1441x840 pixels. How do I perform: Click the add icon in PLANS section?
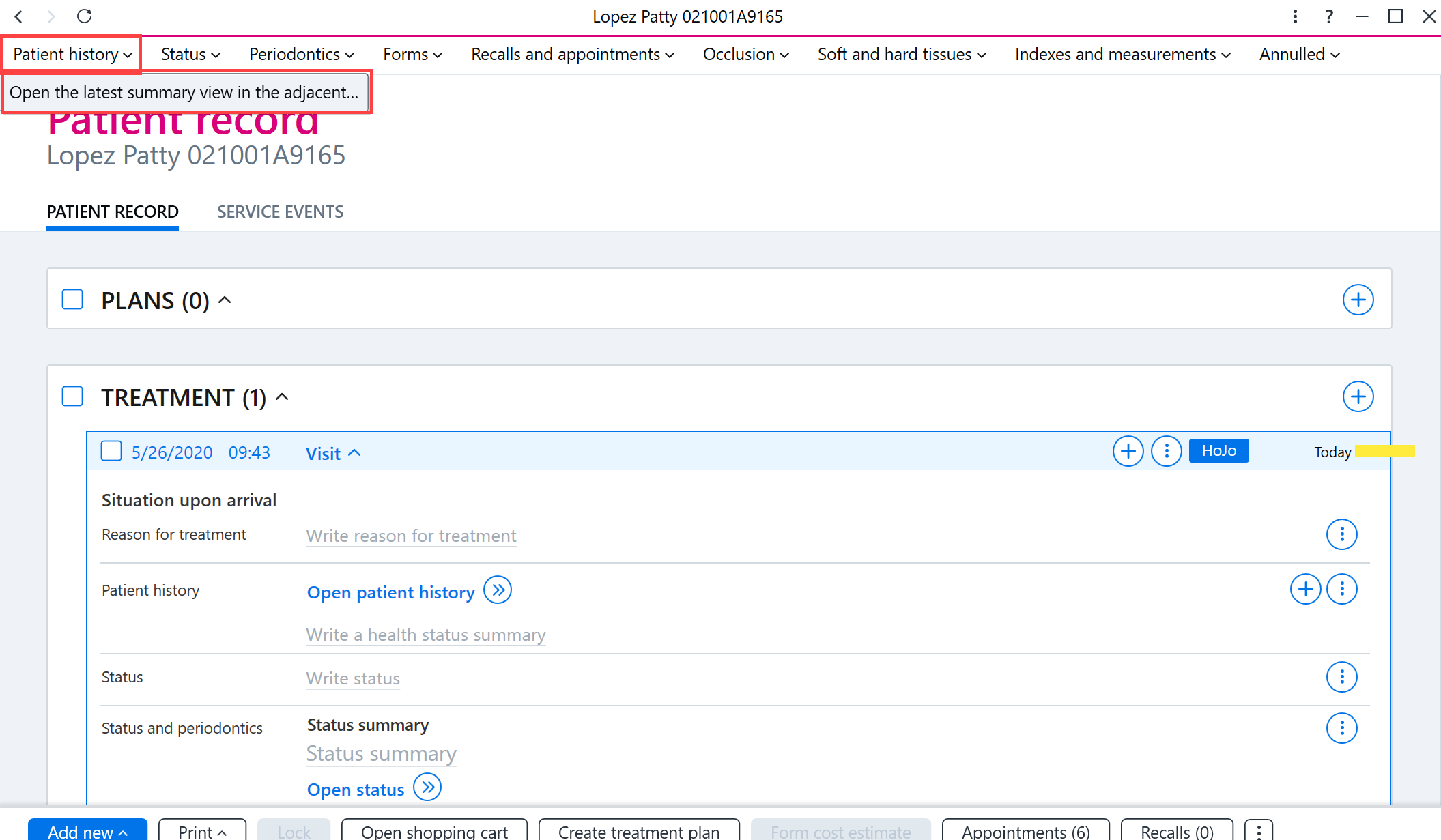tap(1358, 300)
